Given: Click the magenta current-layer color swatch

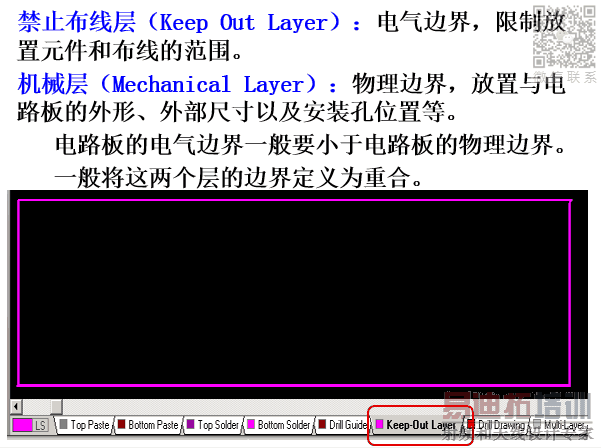Looking at the screenshot, I should coord(23,425).
